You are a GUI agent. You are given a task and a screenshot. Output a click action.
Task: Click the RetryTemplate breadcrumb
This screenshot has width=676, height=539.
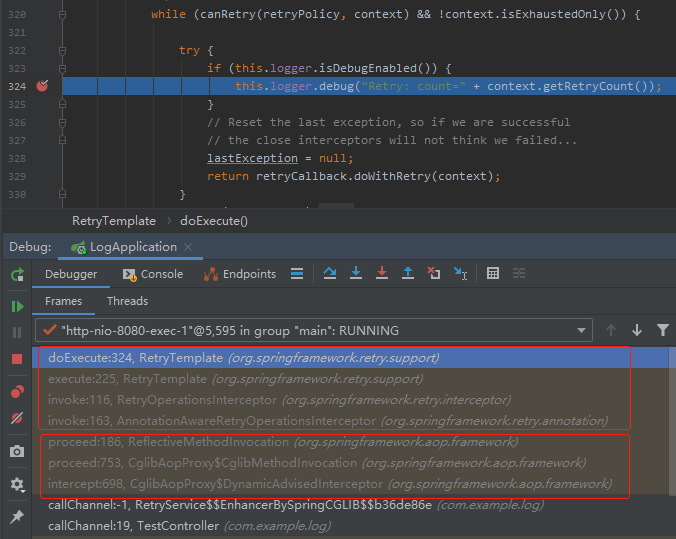point(114,221)
